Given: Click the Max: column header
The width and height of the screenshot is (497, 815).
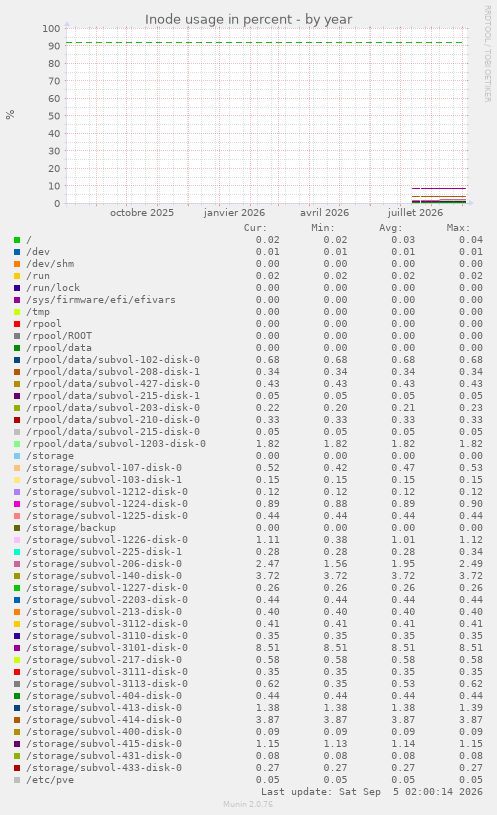Looking at the screenshot, I should click(458, 228).
